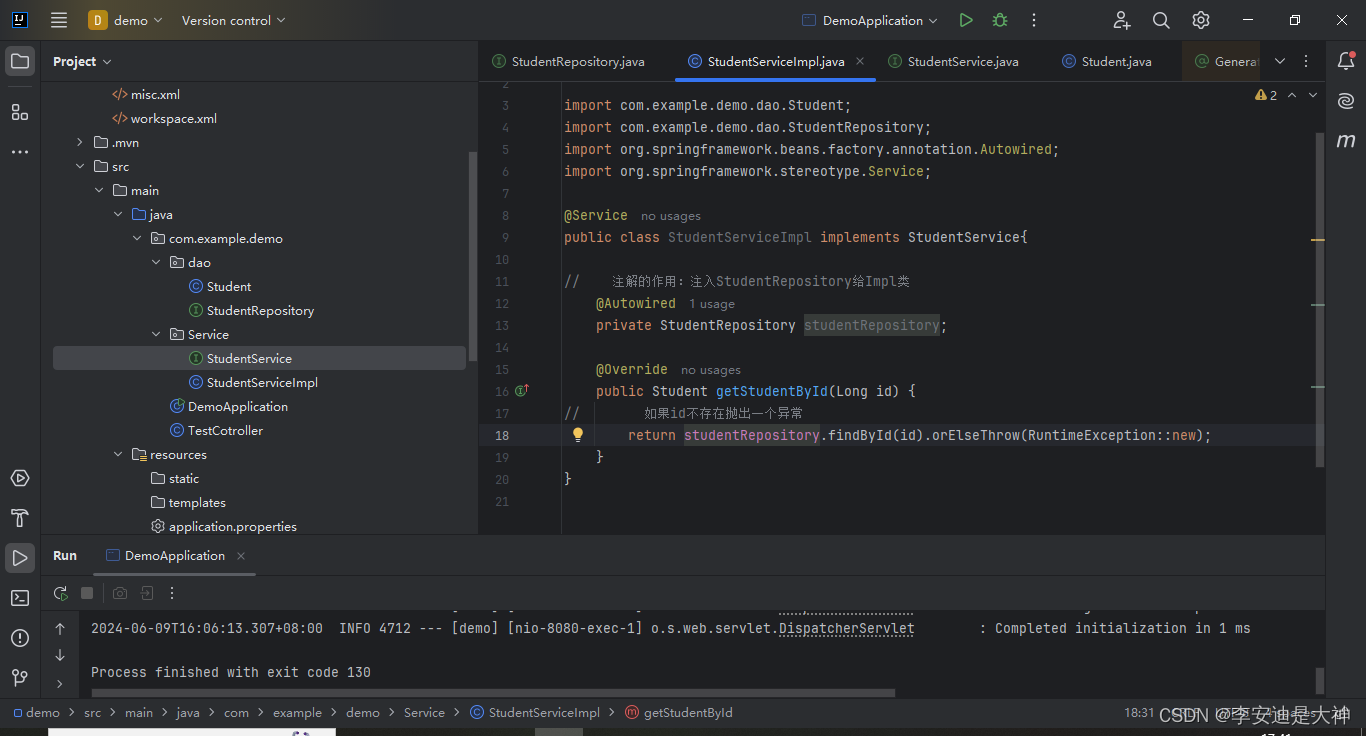Rerun DemoApplication in Run panel
Image resolution: width=1366 pixels, height=736 pixels.
tap(61, 593)
